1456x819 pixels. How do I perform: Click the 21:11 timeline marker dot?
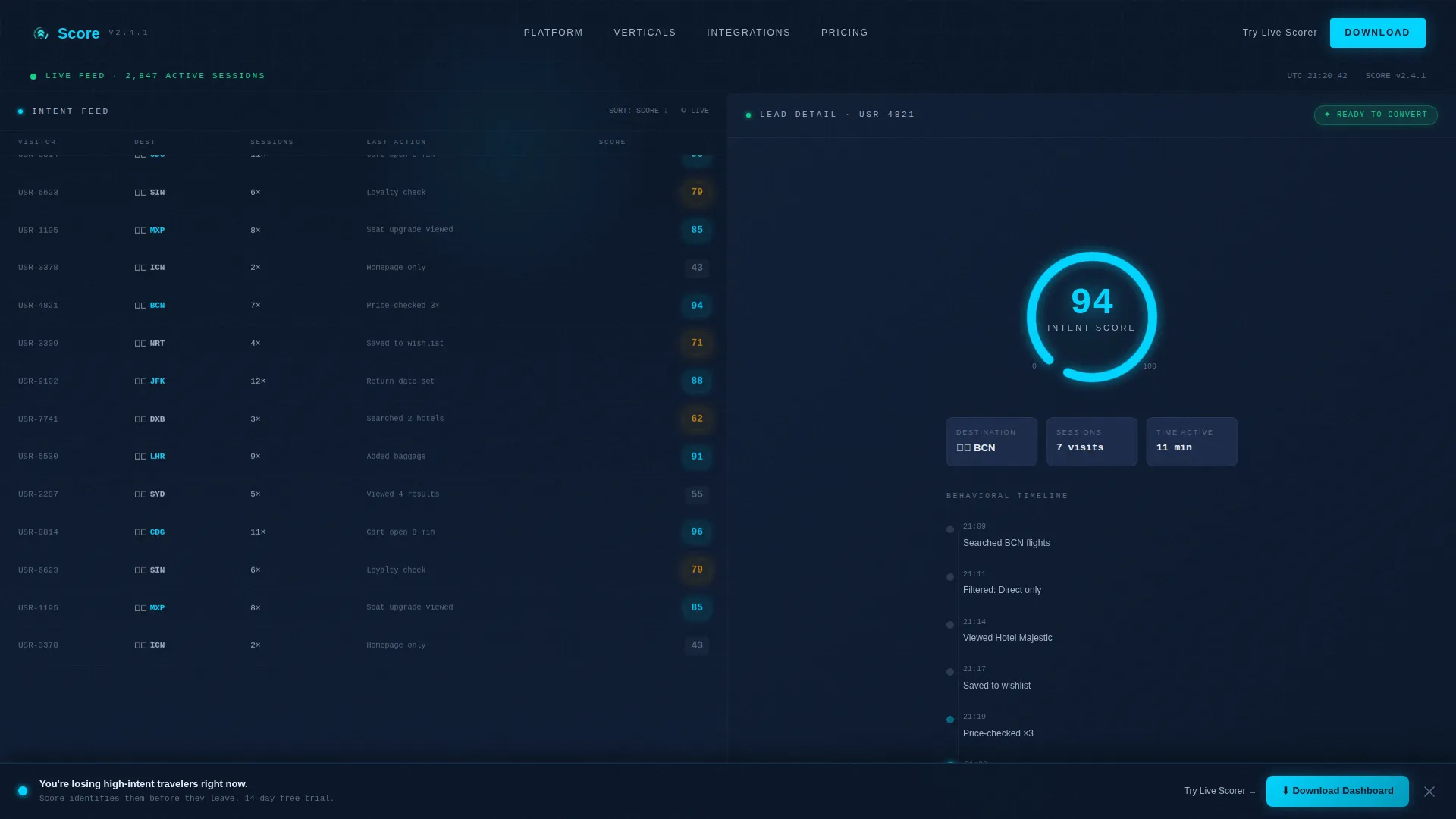coord(950,577)
